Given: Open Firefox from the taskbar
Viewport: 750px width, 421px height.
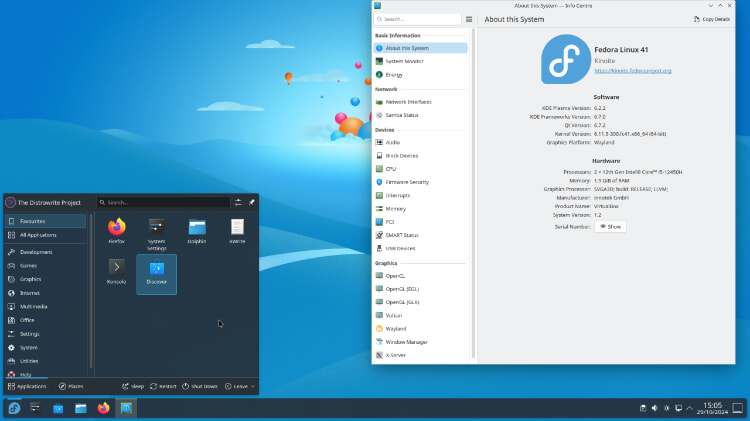Looking at the screenshot, I should pyautogui.click(x=103, y=408).
